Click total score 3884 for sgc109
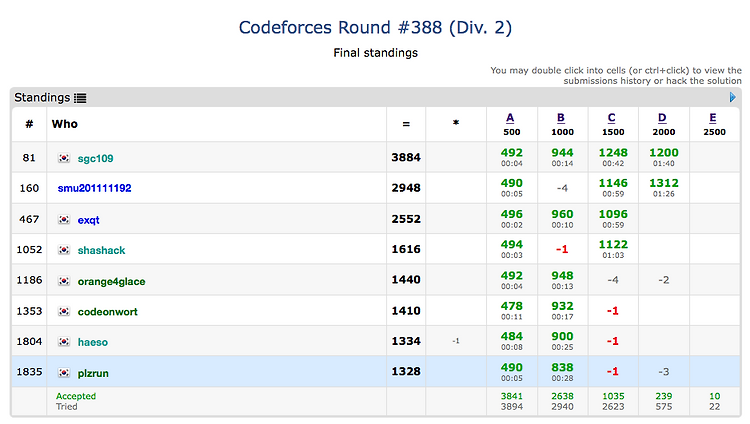This screenshot has height=424, width=750. coord(406,157)
